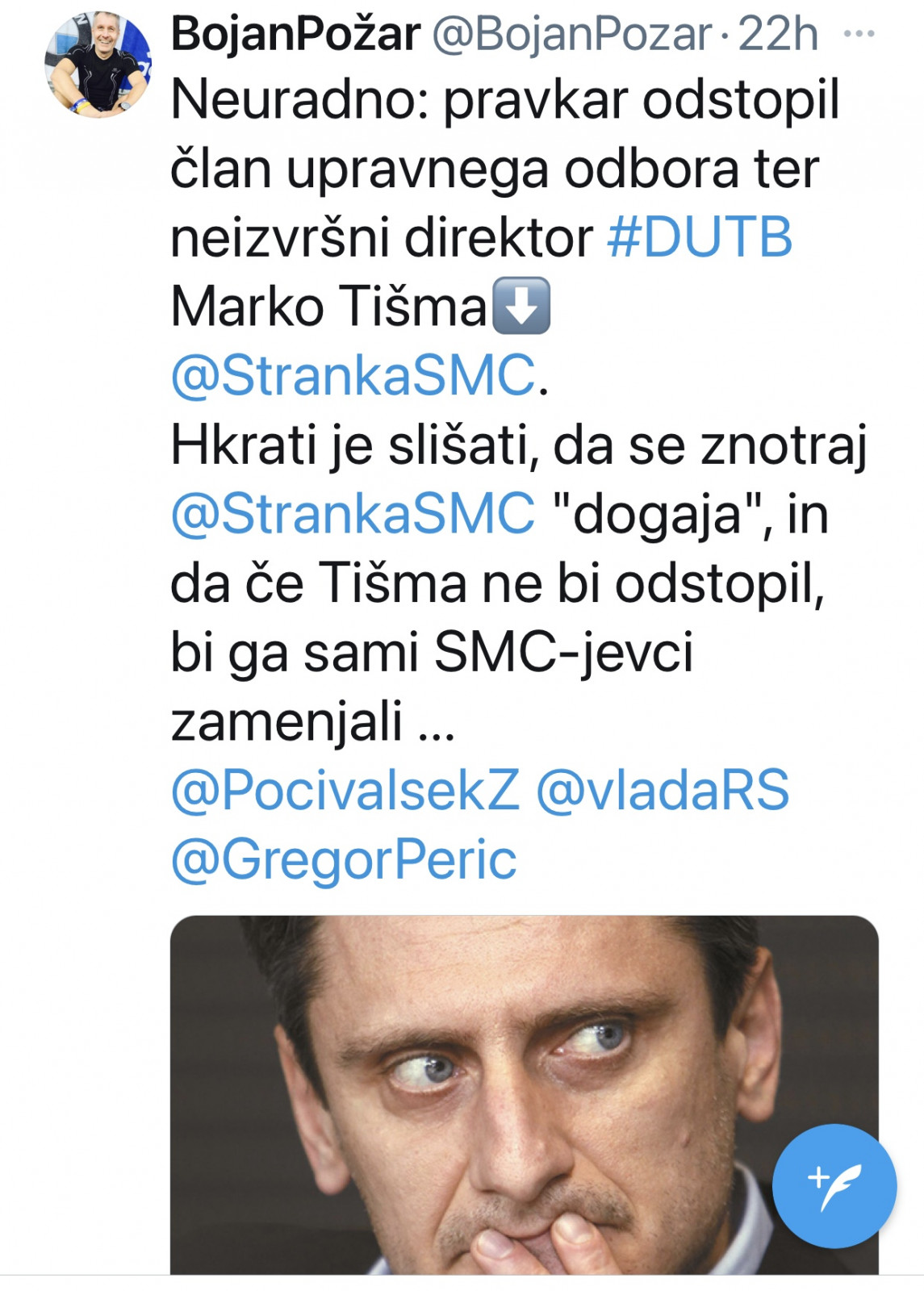Image resolution: width=924 pixels, height=1291 pixels.
Task: Click the down arrow emoji after Marko Tišma
Action: point(521,306)
